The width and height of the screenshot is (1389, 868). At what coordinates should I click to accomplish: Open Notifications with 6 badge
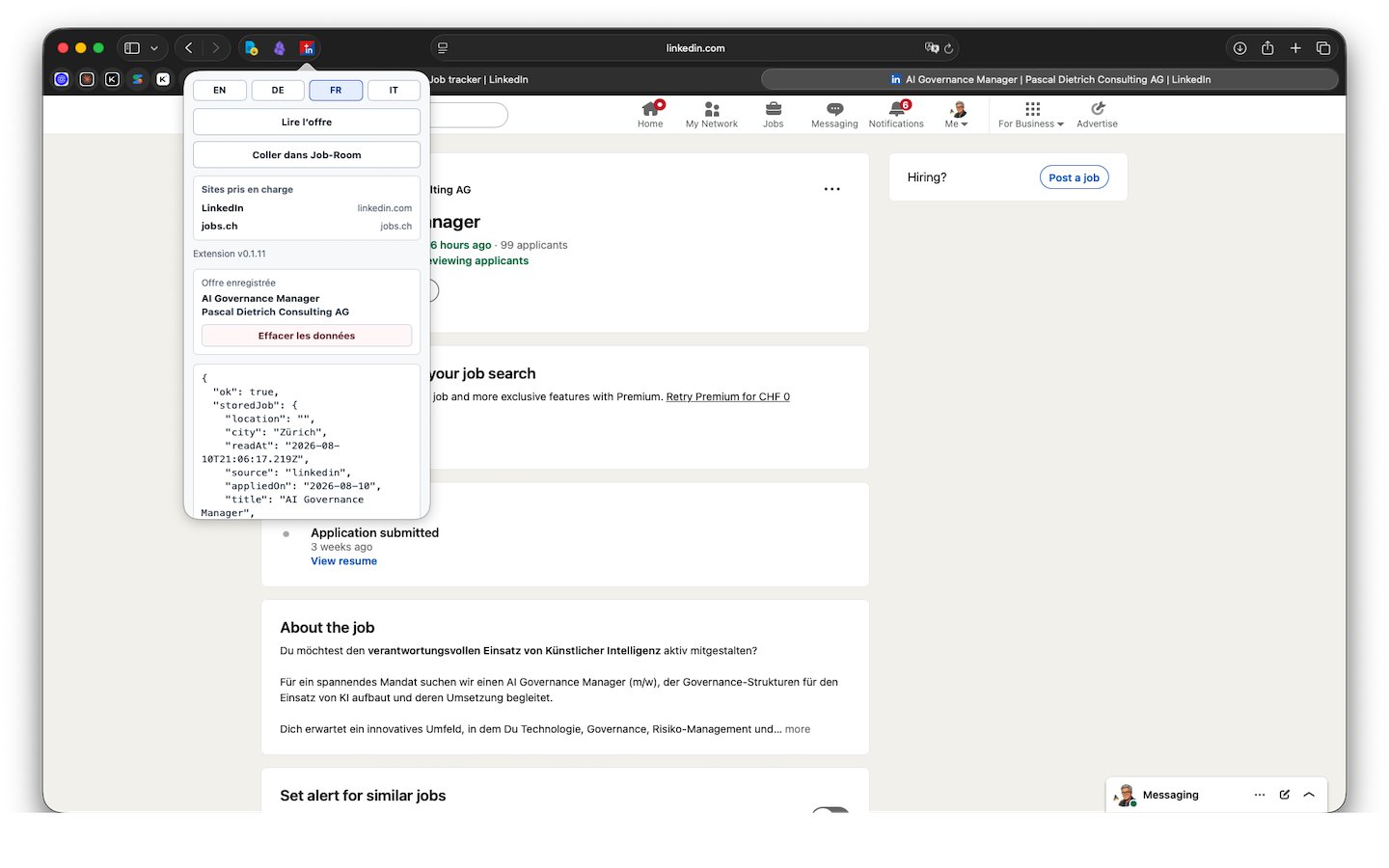point(896,115)
